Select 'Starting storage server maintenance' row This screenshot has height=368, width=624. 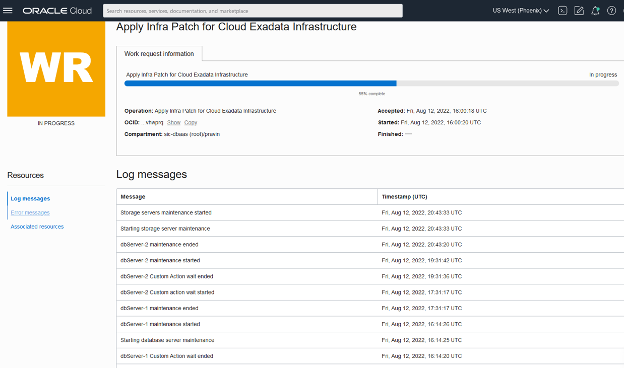click(370, 229)
